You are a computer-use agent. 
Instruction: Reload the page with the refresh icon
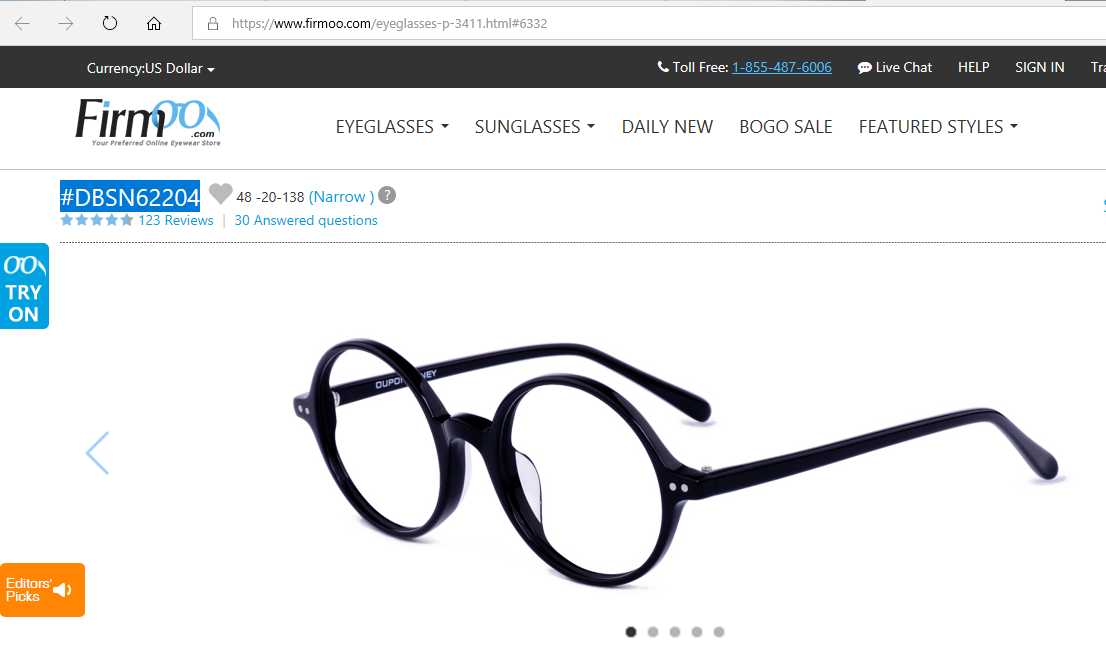(109, 23)
